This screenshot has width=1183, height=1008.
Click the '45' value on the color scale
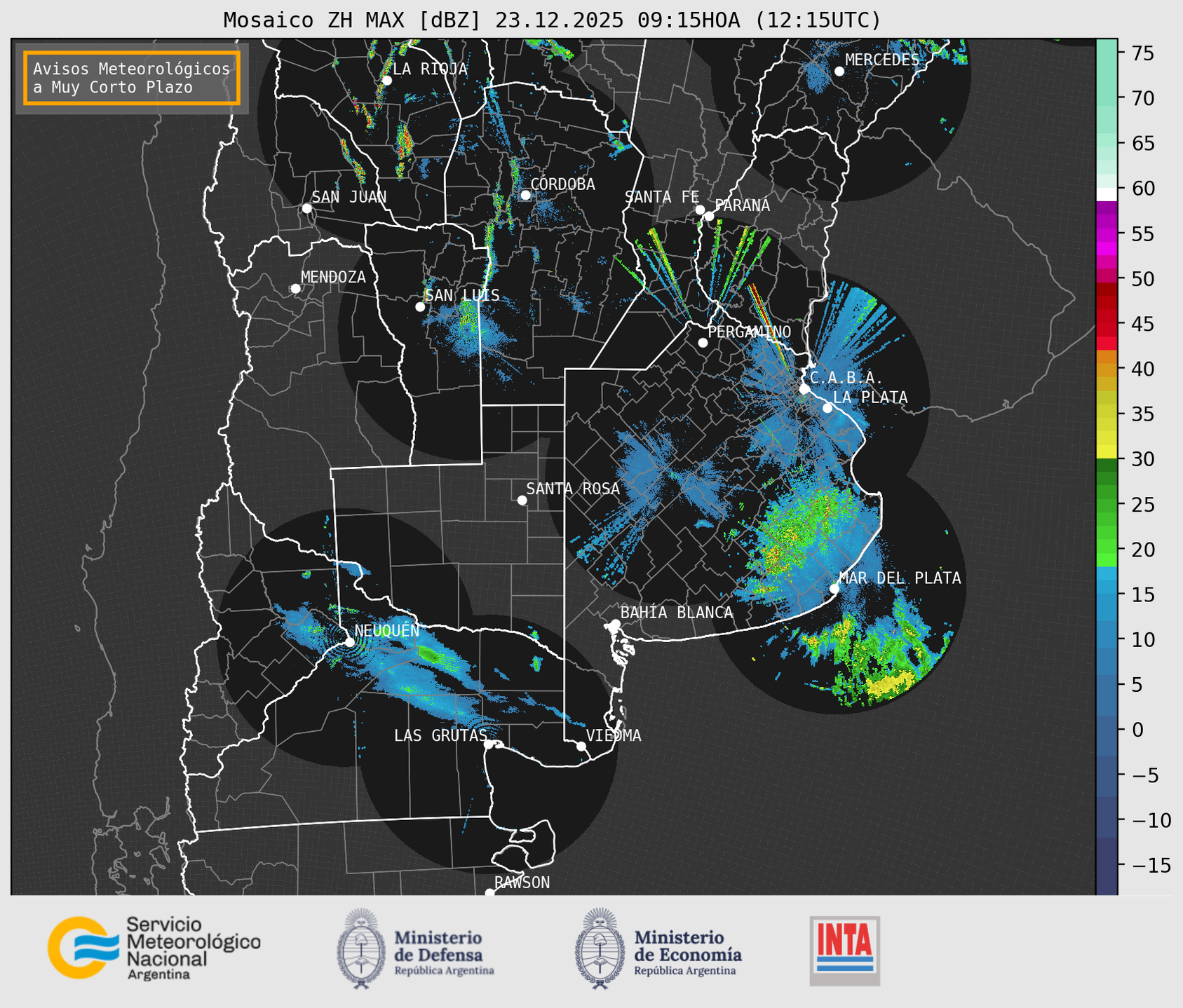[1142, 324]
